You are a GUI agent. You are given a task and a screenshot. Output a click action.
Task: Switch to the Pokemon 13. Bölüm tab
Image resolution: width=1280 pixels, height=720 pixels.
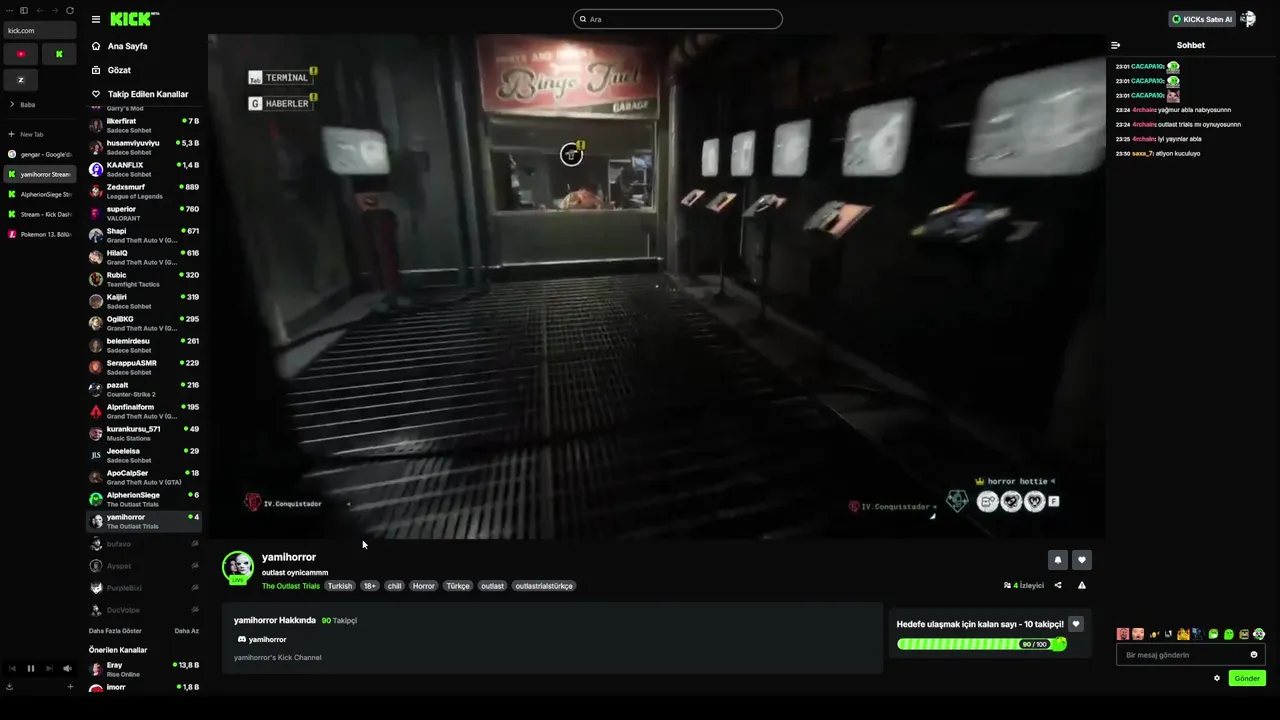coord(40,234)
